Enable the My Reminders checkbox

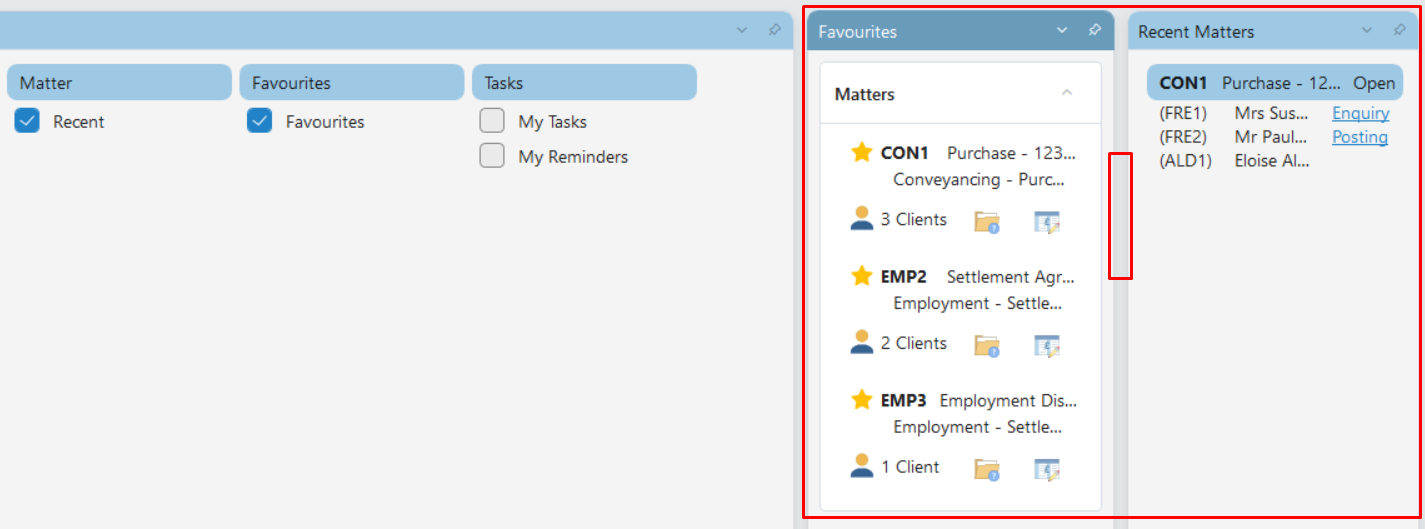click(492, 156)
